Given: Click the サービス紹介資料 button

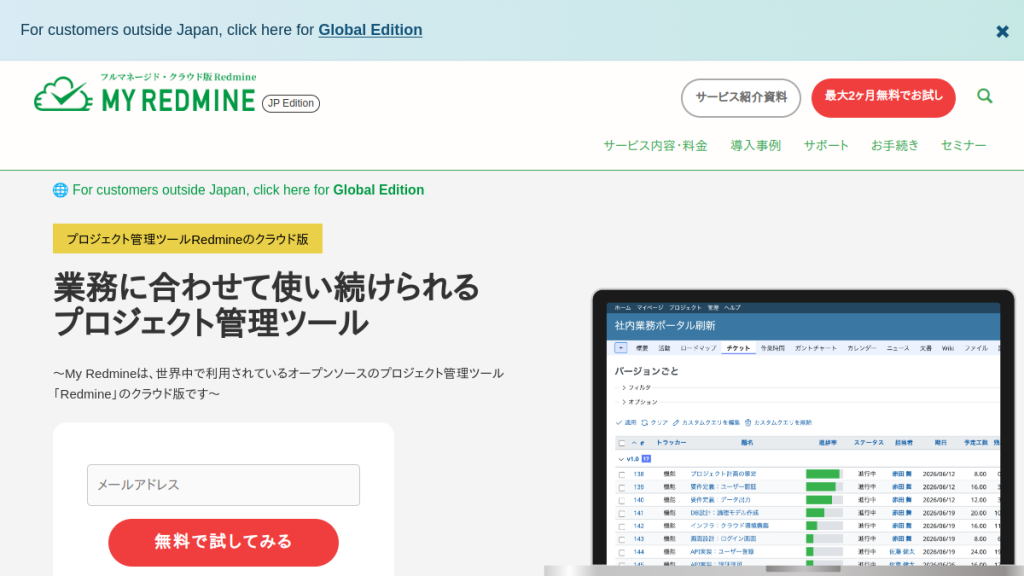Looking at the screenshot, I should 741,97.
